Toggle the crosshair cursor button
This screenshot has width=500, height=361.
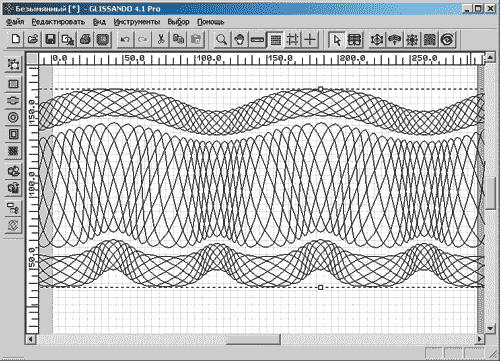click(x=310, y=40)
